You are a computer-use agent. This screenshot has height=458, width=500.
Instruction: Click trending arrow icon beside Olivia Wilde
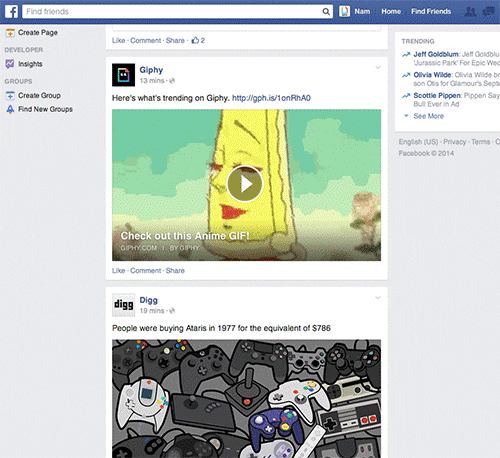pyautogui.click(x=406, y=75)
